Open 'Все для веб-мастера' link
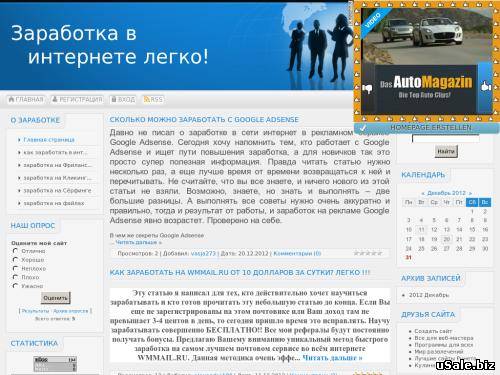 (444, 338)
